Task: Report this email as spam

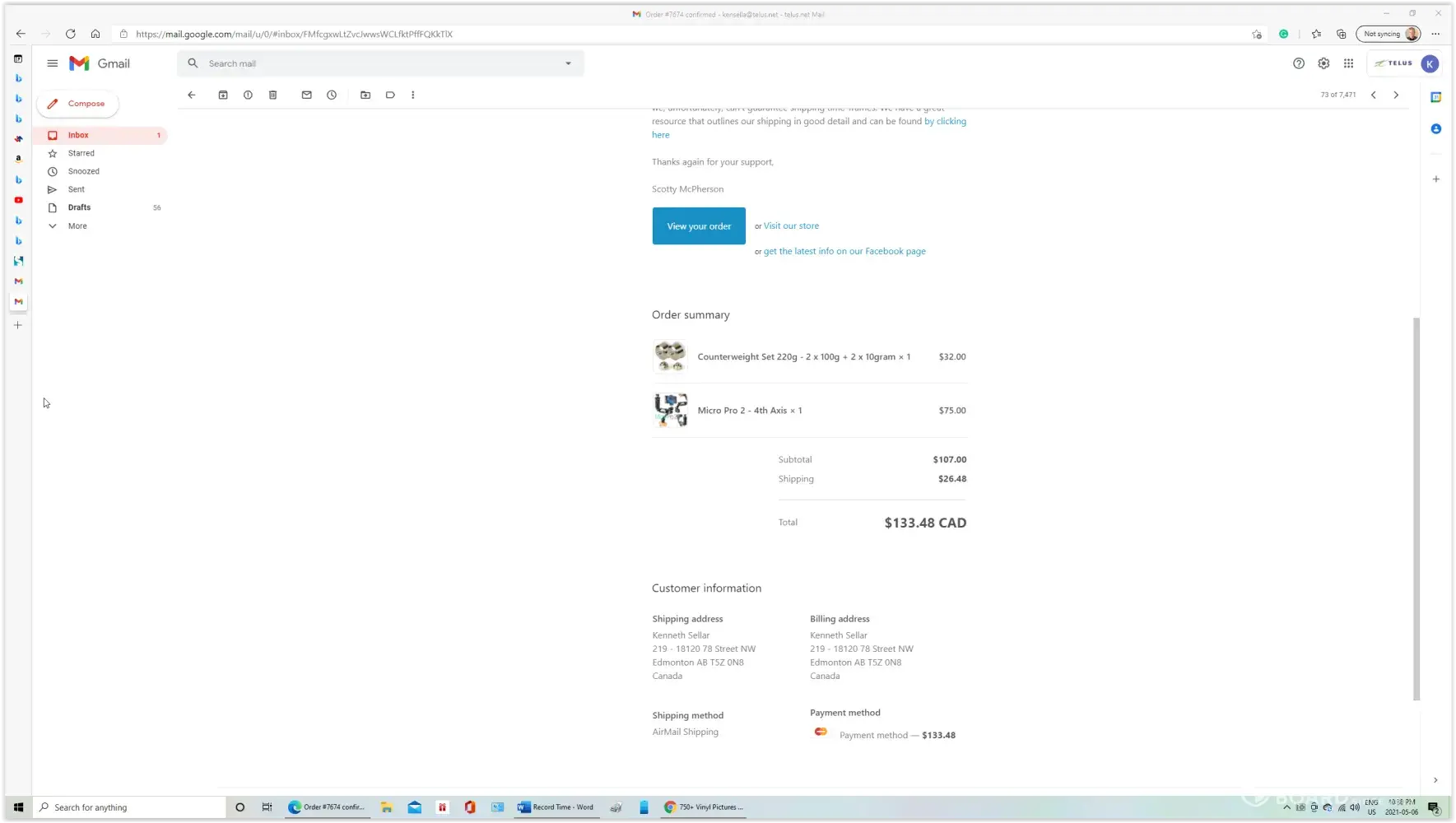Action: (x=248, y=95)
